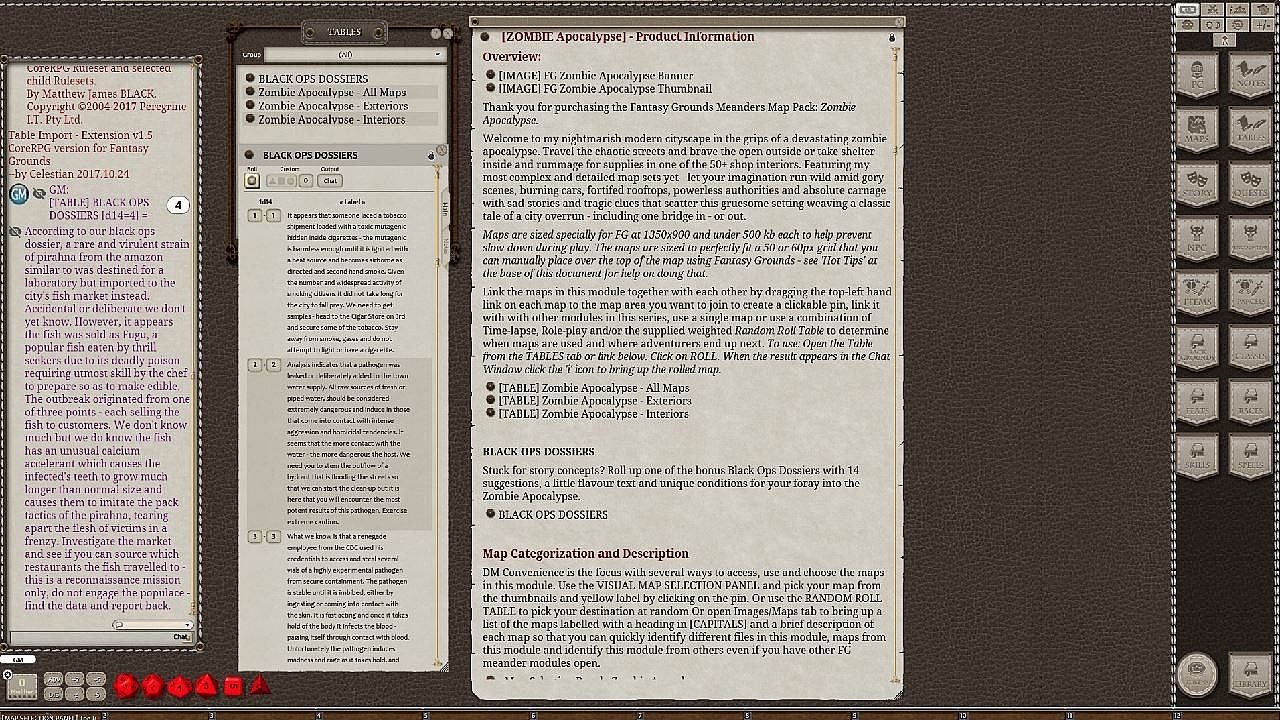Click the BLACK OPS DOSSIERS table scrollbar
The image size is (1280, 720).
(438, 420)
